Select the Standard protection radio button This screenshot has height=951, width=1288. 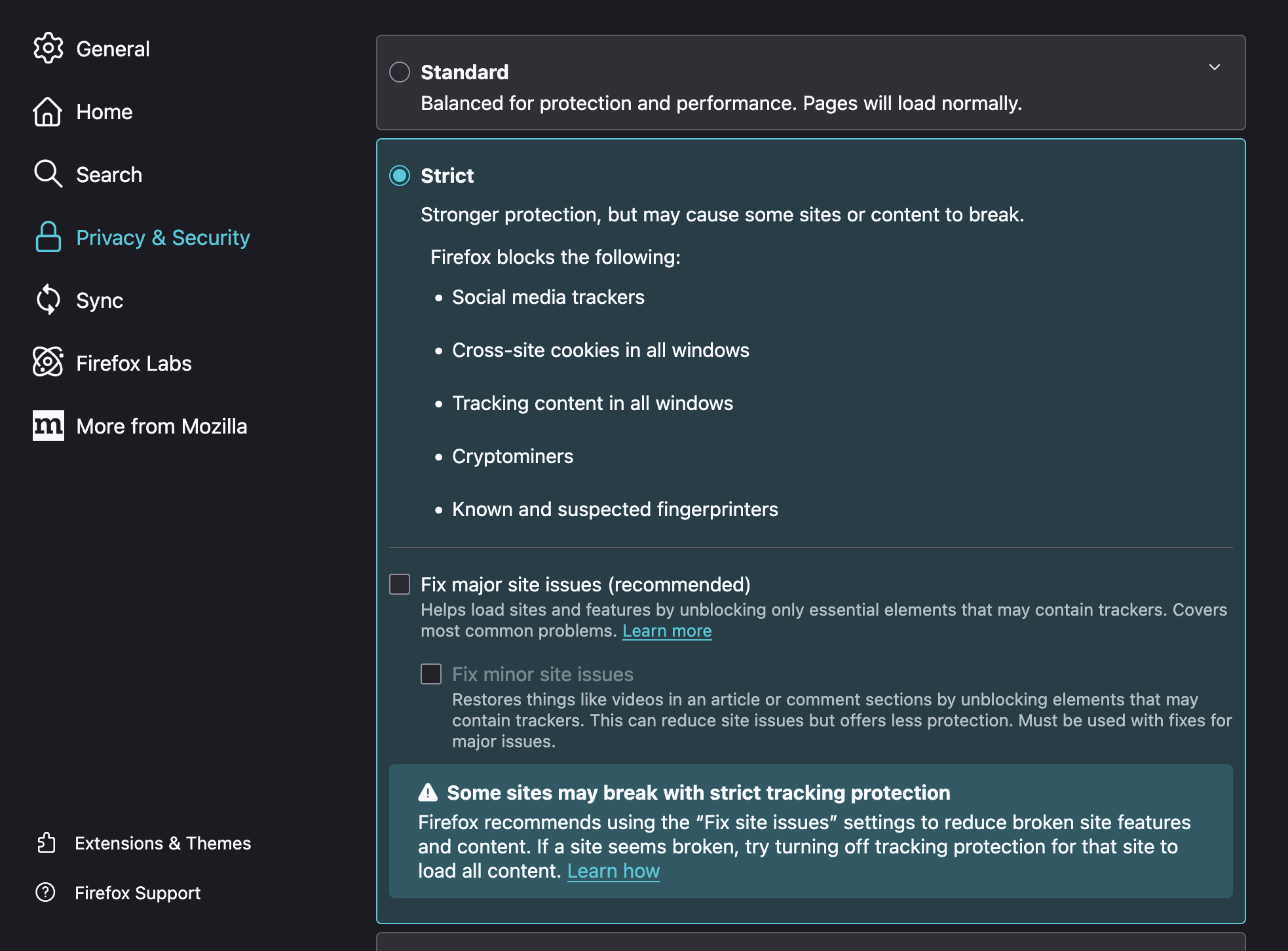(400, 72)
